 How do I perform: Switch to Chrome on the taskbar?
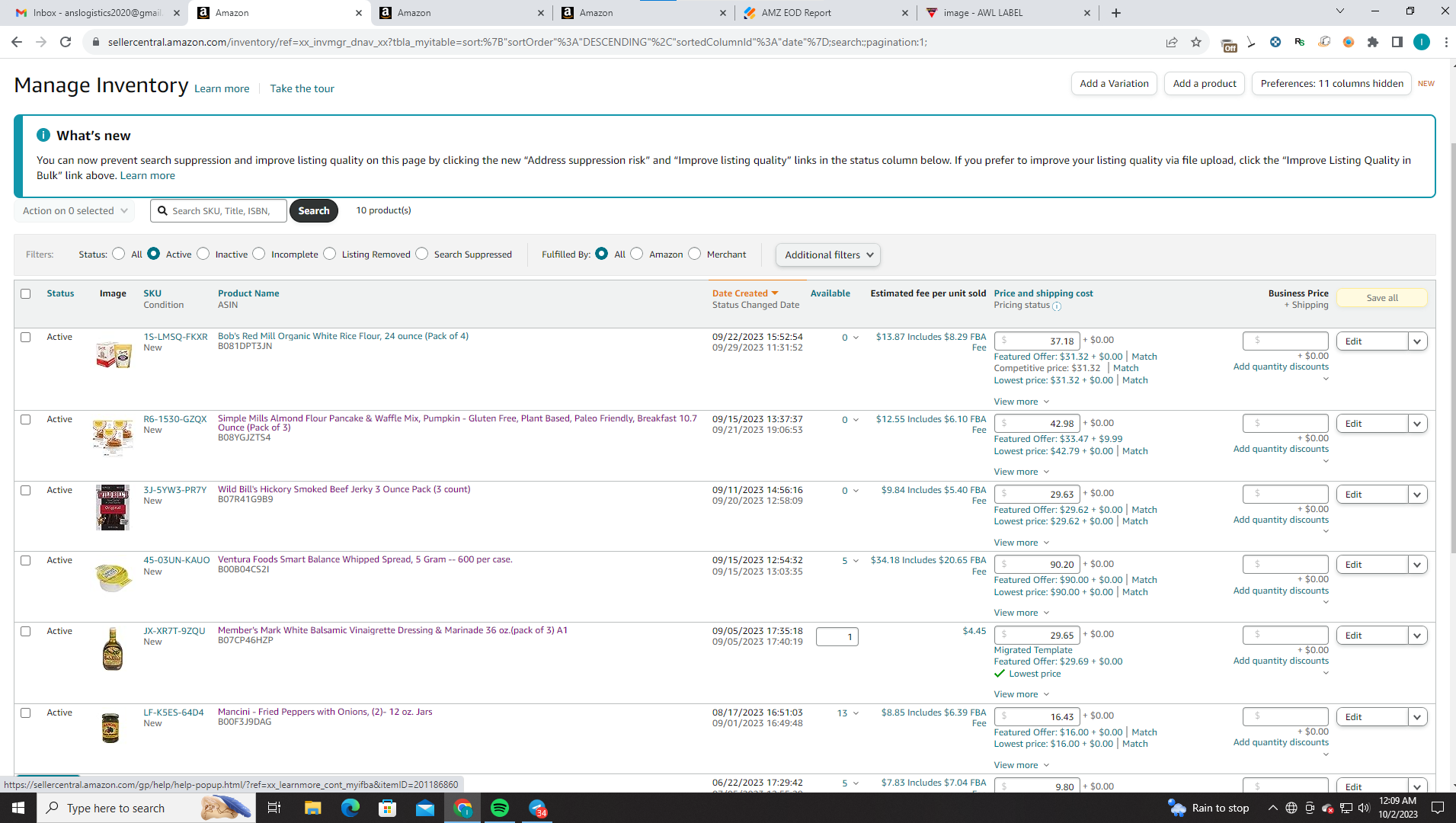pos(462,808)
